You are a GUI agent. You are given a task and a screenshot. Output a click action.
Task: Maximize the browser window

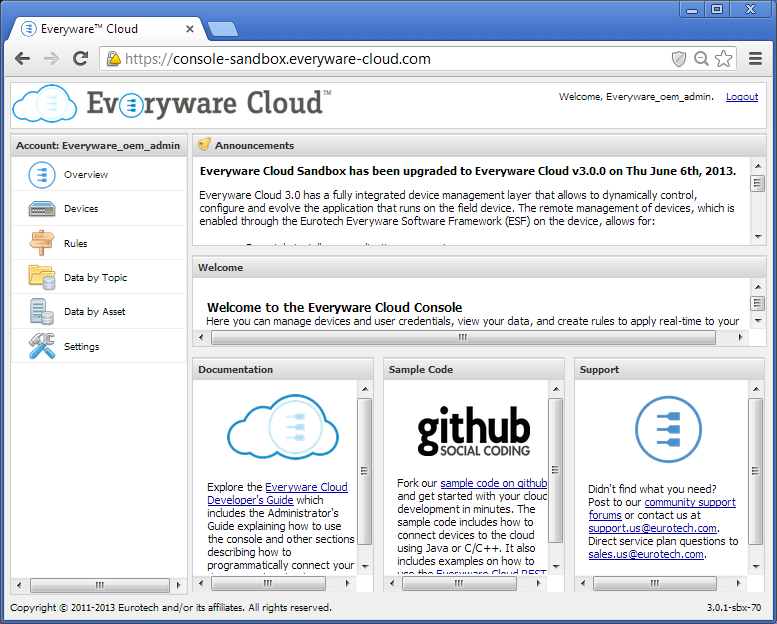click(x=717, y=9)
